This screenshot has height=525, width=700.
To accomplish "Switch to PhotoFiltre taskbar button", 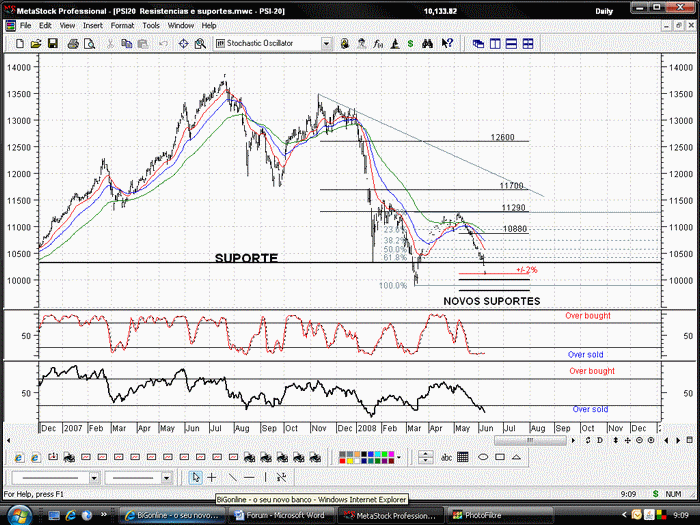I will pos(500,516).
